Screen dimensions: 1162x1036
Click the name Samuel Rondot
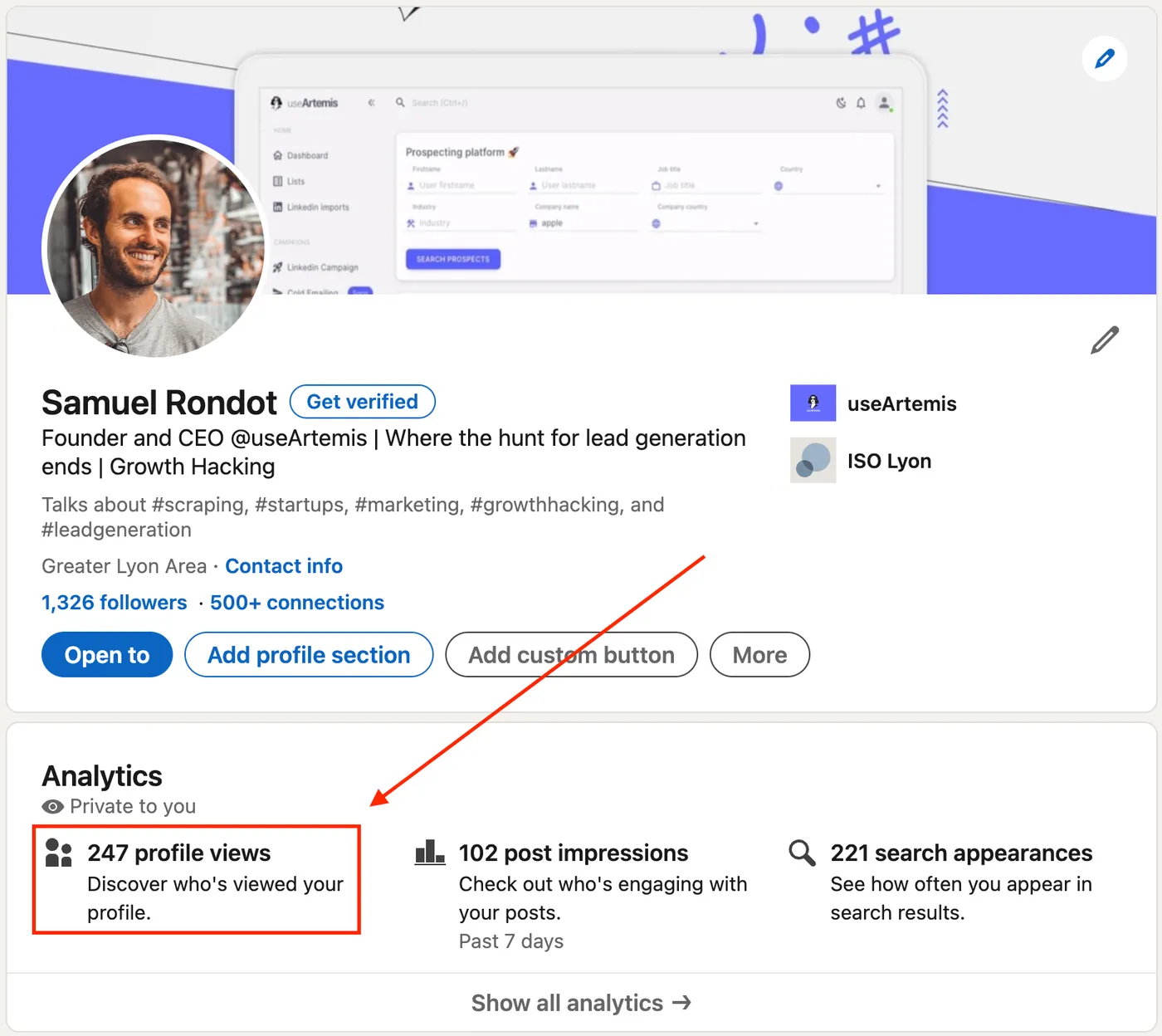pyautogui.click(x=159, y=403)
